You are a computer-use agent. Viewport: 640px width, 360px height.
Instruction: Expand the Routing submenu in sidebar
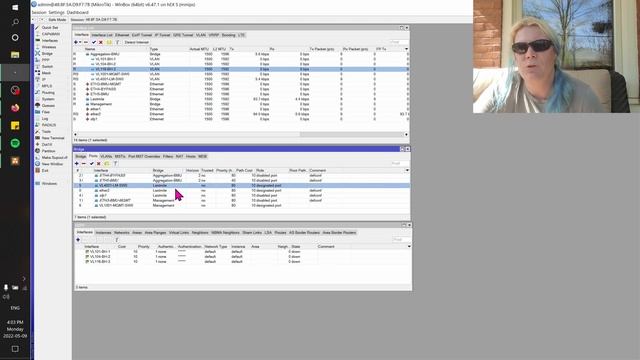click(x=48, y=93)
